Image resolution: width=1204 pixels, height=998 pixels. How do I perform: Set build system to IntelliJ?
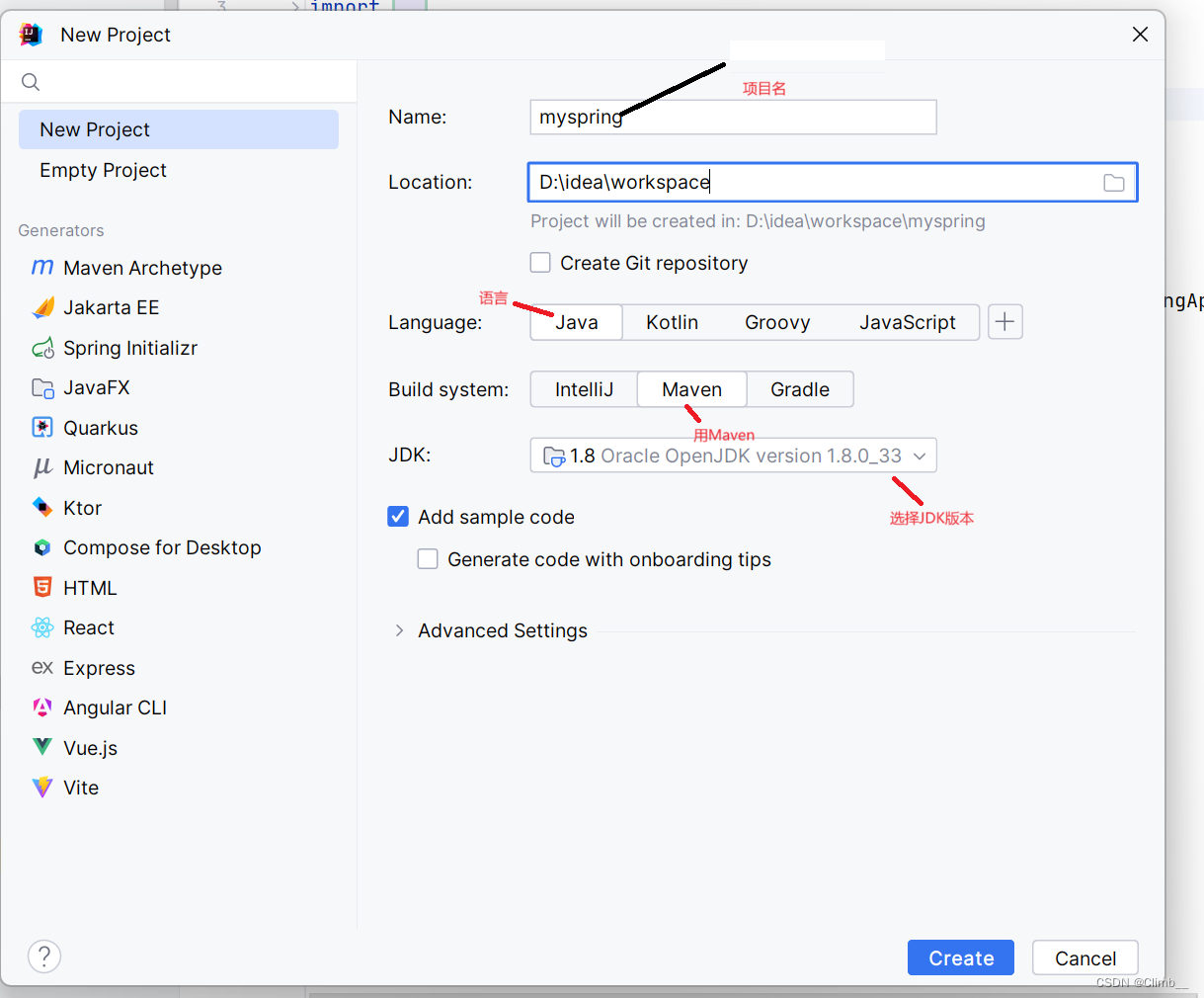(584, 389)
